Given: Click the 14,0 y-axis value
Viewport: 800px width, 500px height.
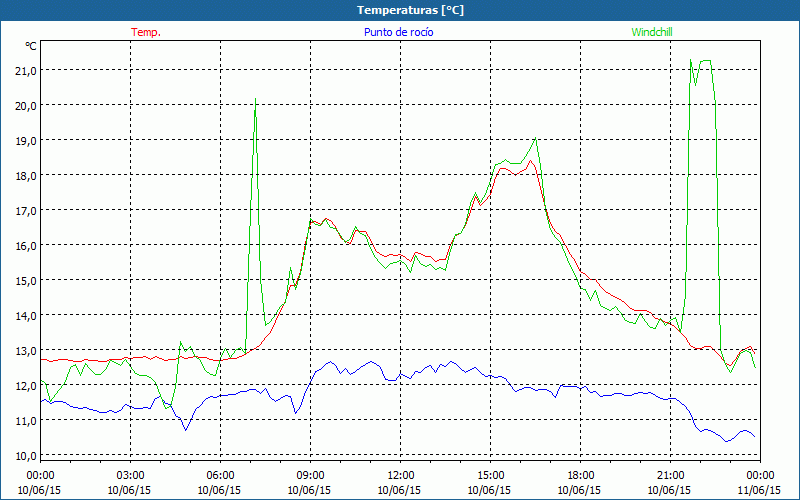Looking at the screenshot, I should coord(25,315).
